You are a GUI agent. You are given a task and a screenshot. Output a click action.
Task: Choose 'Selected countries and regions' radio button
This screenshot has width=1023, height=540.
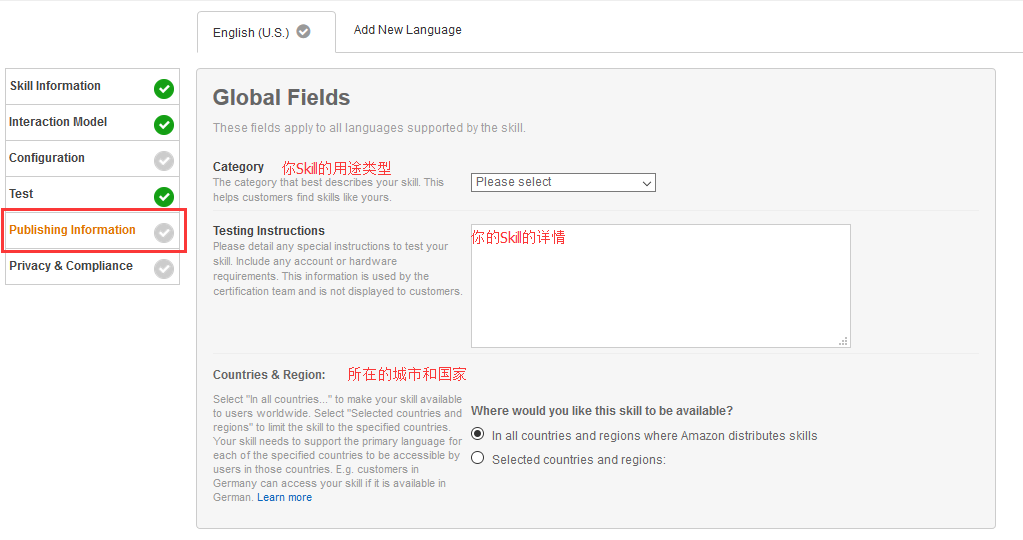click(478, 459)
